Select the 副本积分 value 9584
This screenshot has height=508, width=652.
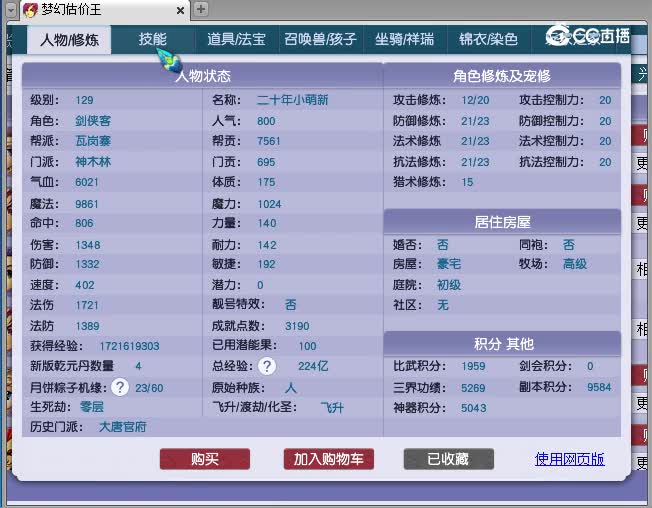click(599, 387)
